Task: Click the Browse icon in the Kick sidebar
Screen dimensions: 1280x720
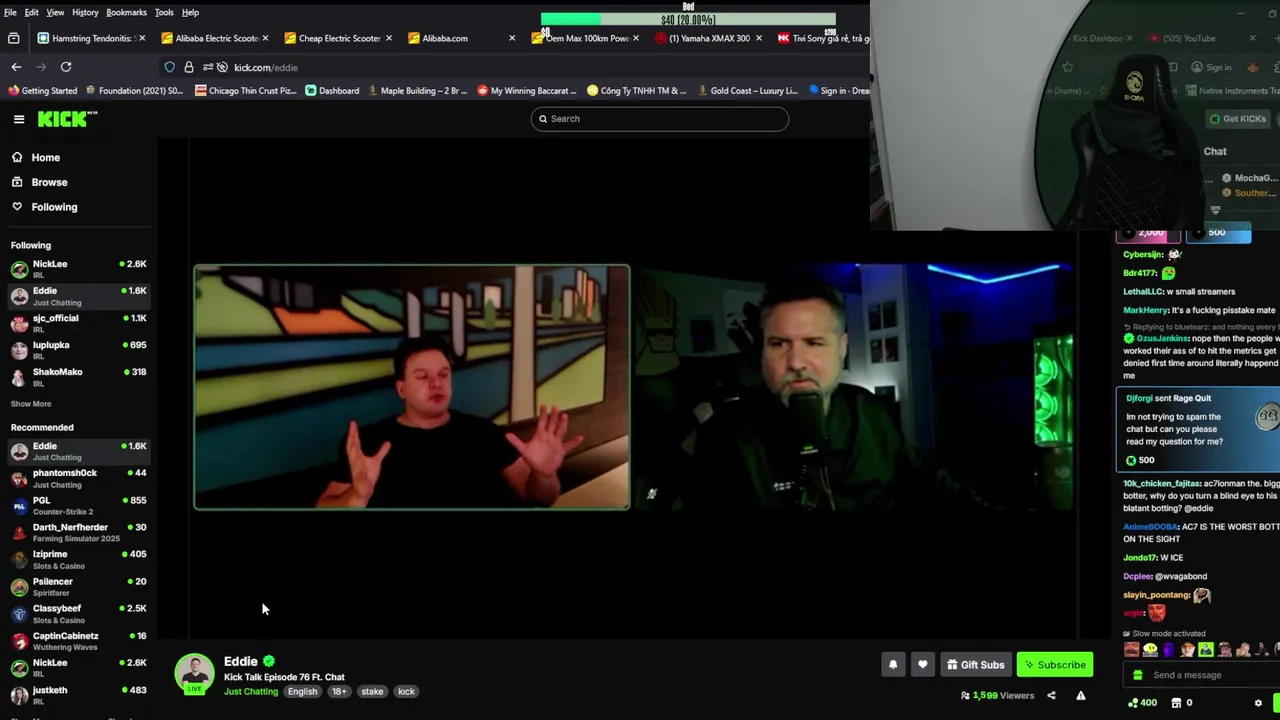Action: pos(17,182)
